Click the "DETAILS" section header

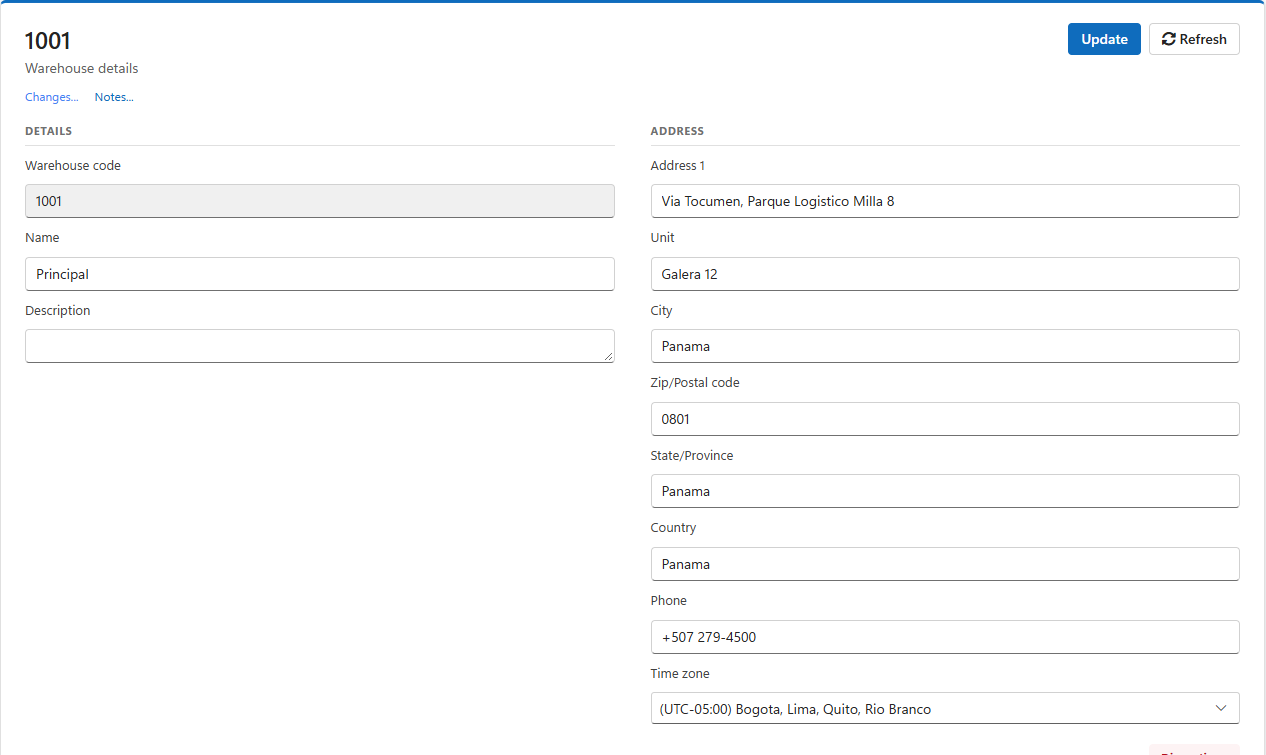click(x=48, y=131)
